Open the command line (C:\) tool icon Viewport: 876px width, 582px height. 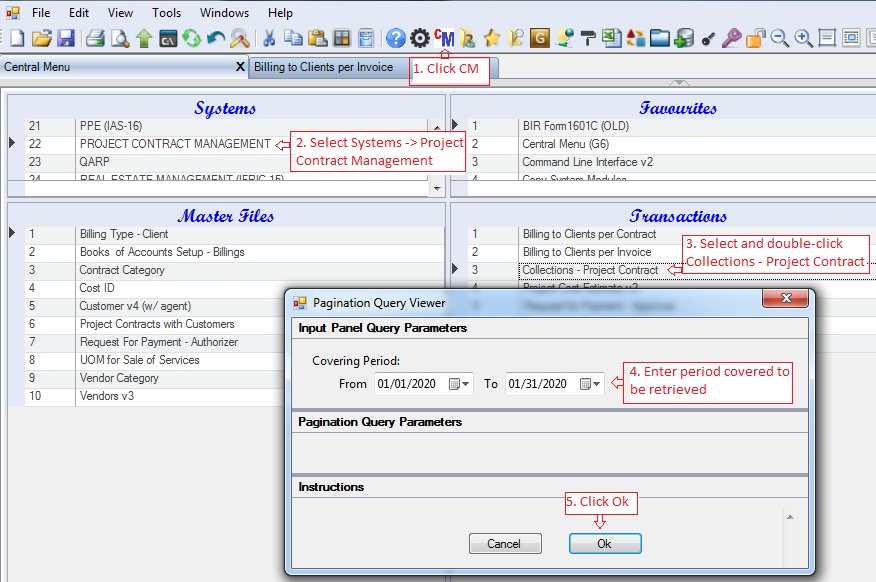coord(168,38)
